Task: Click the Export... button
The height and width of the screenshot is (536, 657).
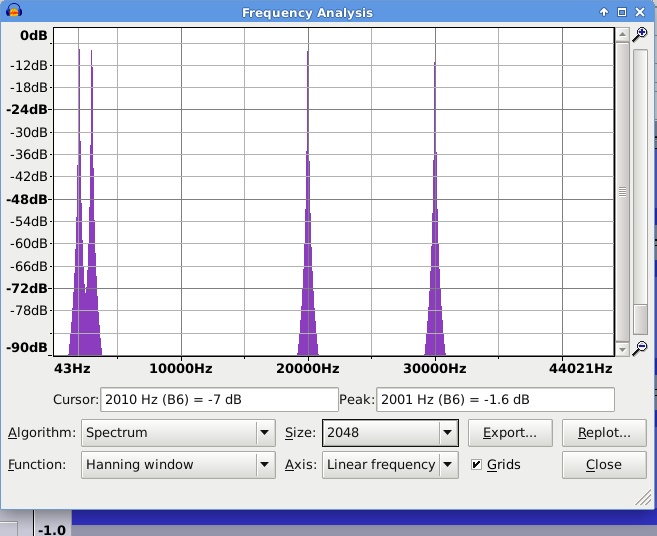Action: click(510, 433)
